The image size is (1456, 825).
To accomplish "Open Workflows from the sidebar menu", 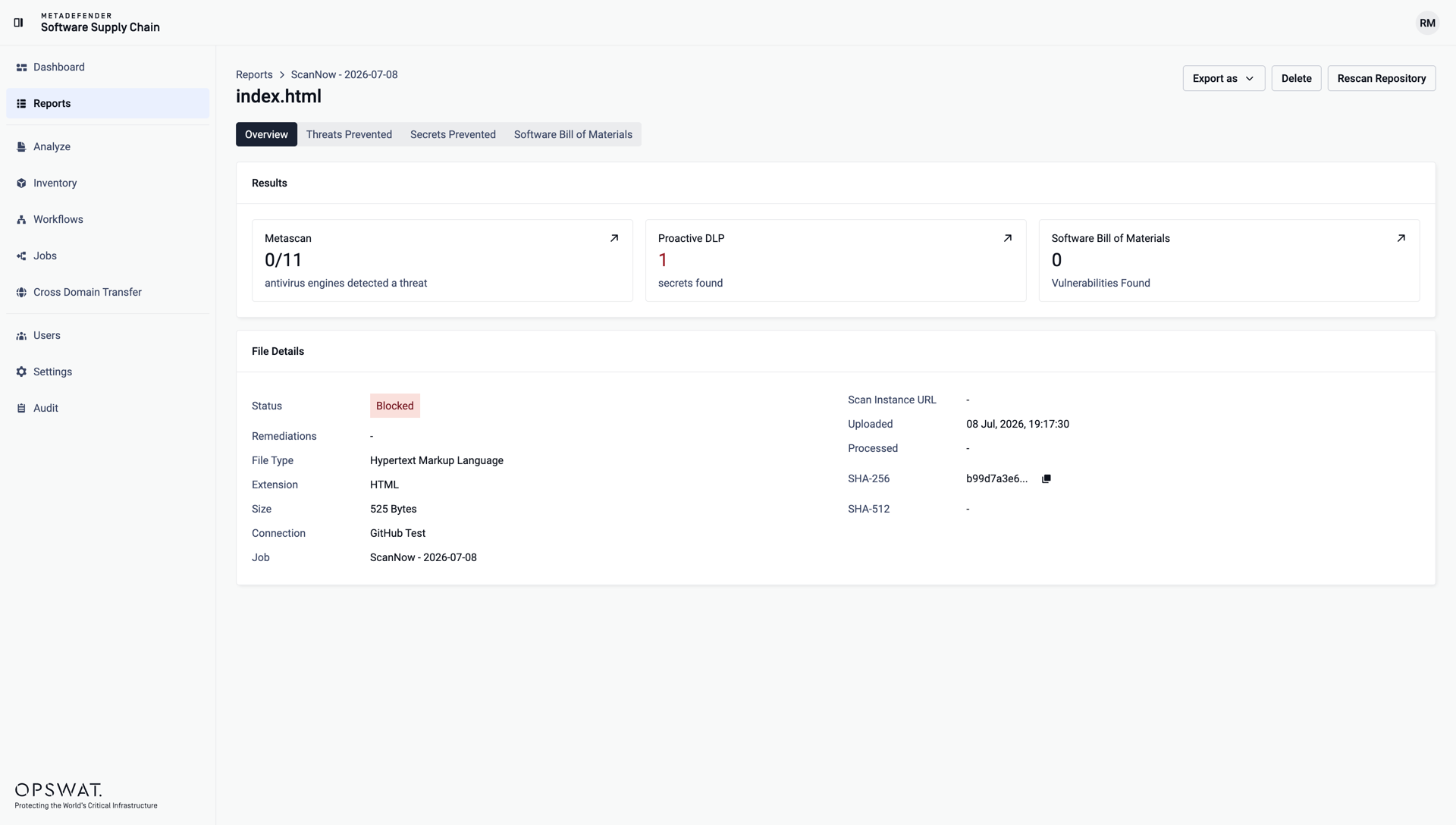I will pyautogui.click(x=108, y=220).
